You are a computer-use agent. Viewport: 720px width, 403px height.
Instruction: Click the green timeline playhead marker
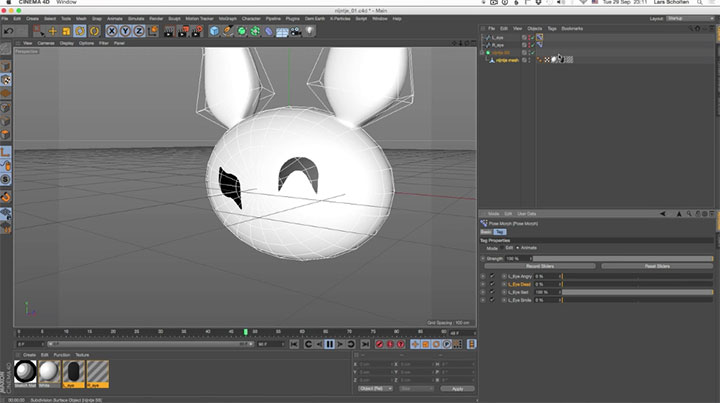coord(246,332)
